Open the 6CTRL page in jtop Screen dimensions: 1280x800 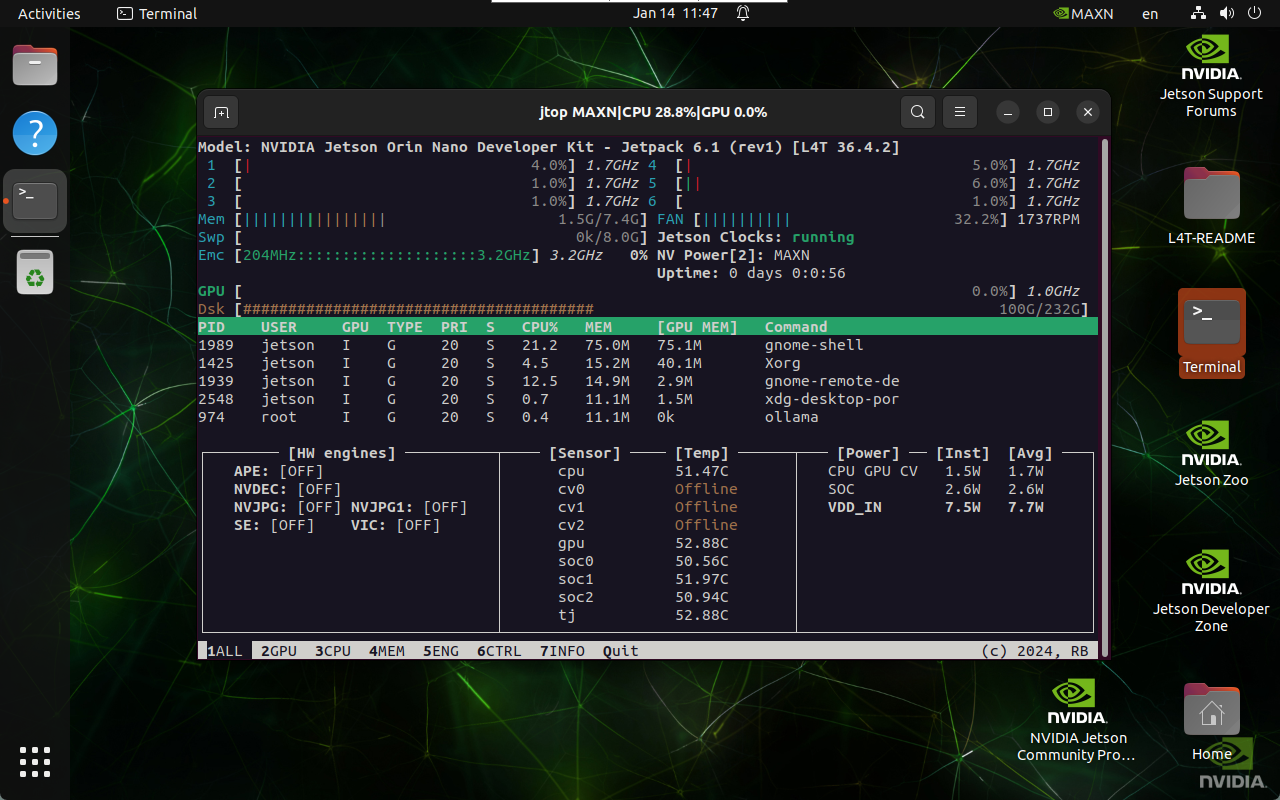(x=499, y=651)
